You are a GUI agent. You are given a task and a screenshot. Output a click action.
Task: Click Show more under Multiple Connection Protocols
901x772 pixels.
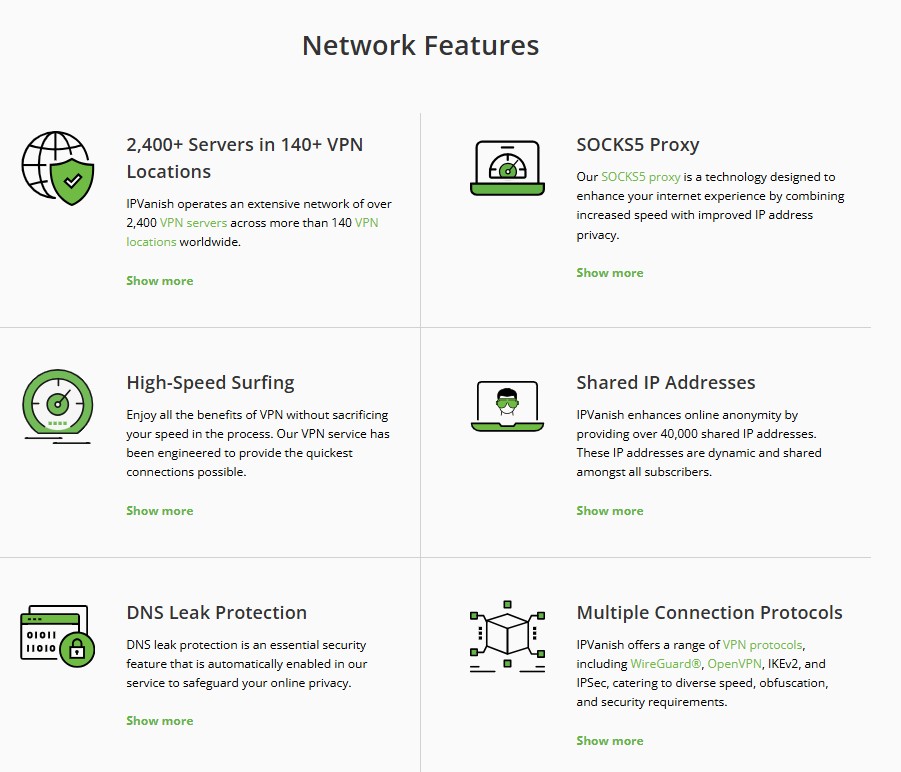(609, 740)
